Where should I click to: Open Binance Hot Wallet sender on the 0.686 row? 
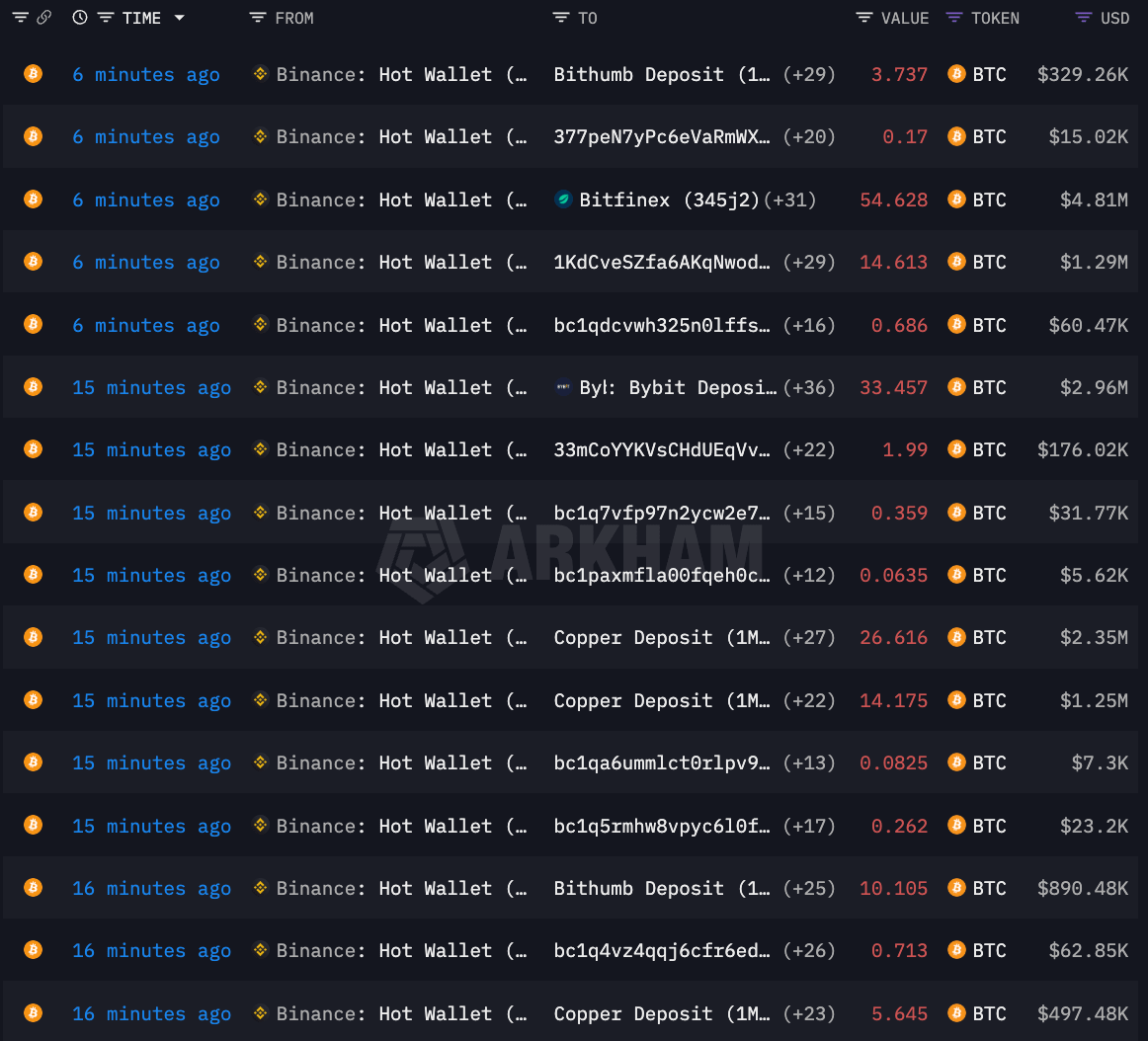pos(401,325)
